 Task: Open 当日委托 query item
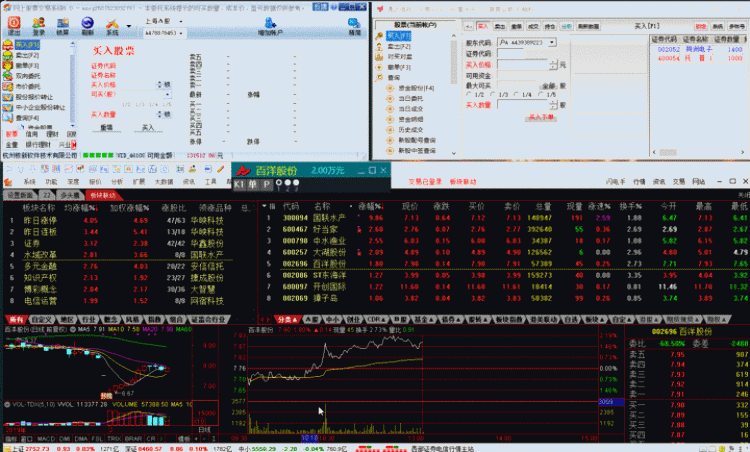pos(410,99)
